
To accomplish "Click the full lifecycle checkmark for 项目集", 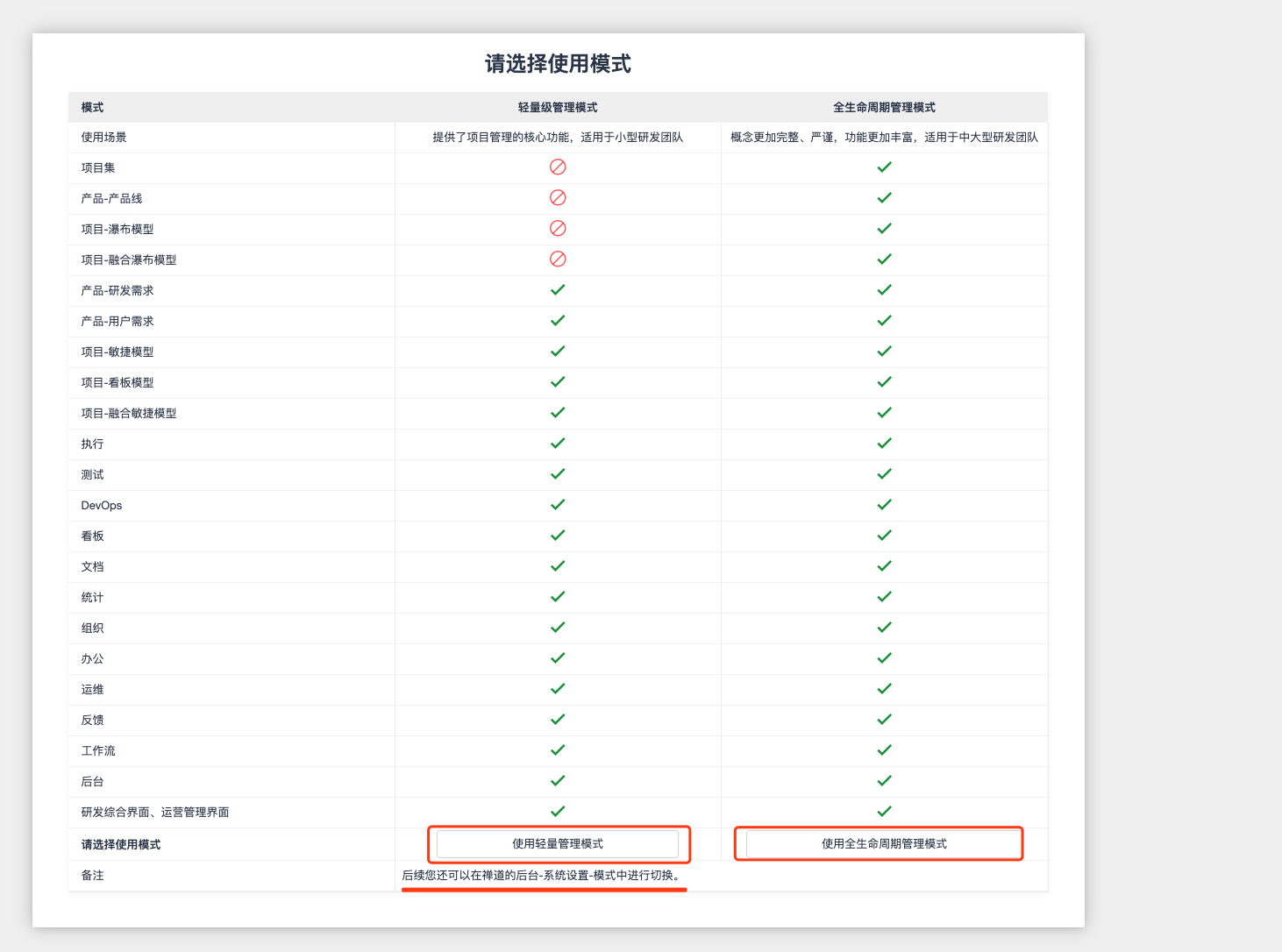I will (x=884, y=167).
